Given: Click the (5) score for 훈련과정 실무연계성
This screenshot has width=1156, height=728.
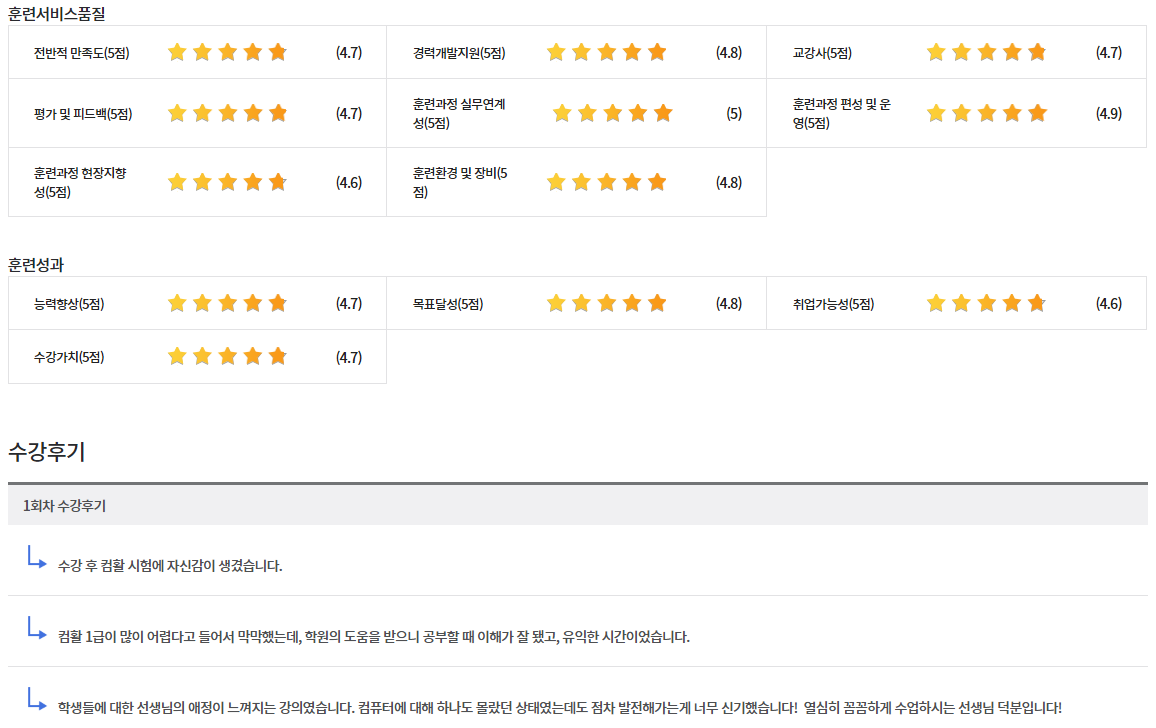Looking at the screenshot, I should pos(734,114).
